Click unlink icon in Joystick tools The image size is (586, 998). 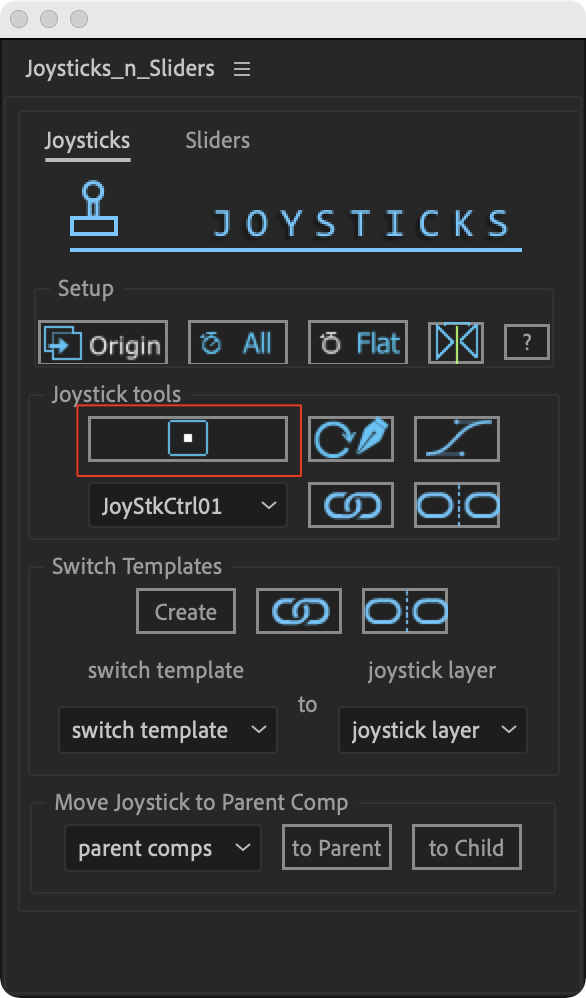tap(457, 505)
